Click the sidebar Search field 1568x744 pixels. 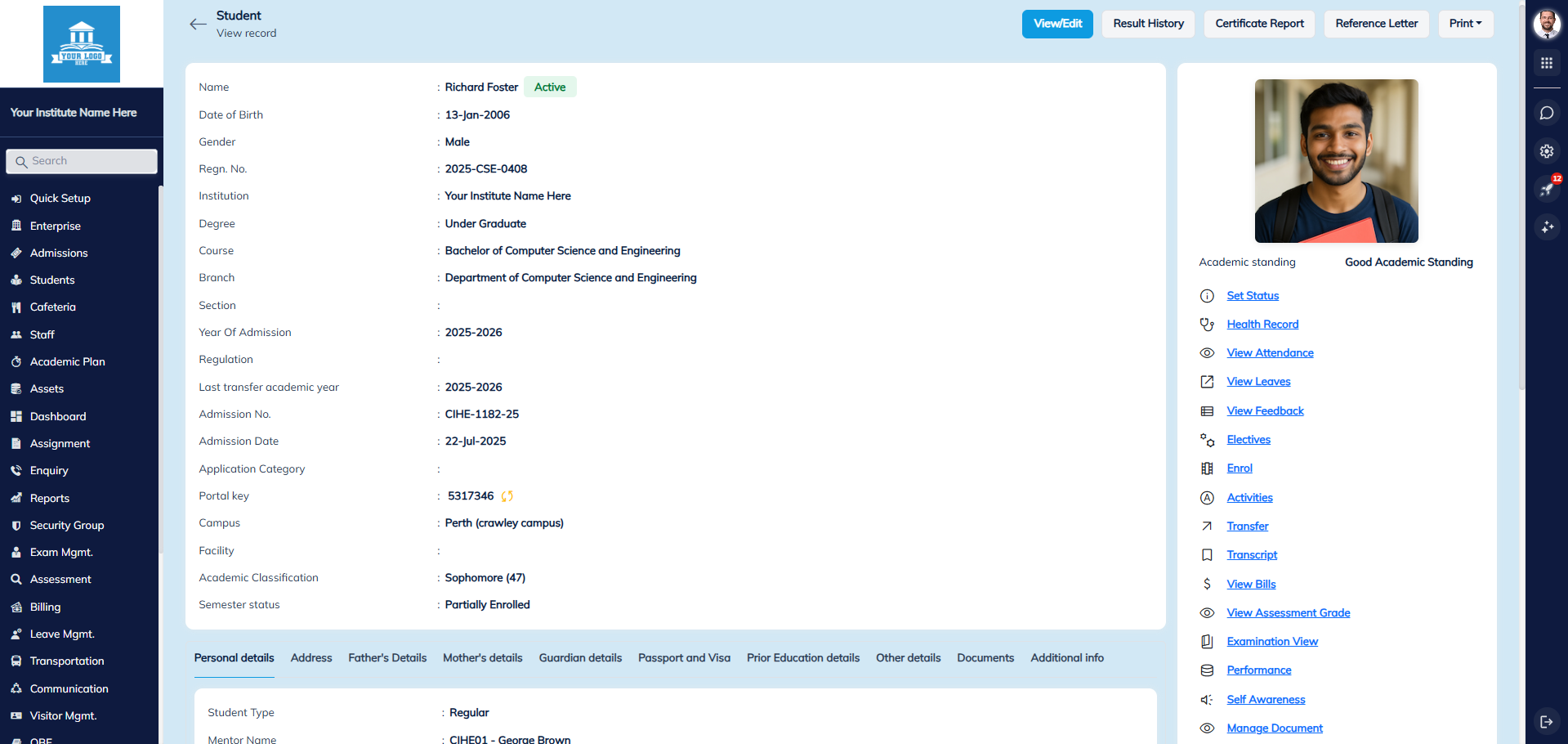(x=82, y=161)
